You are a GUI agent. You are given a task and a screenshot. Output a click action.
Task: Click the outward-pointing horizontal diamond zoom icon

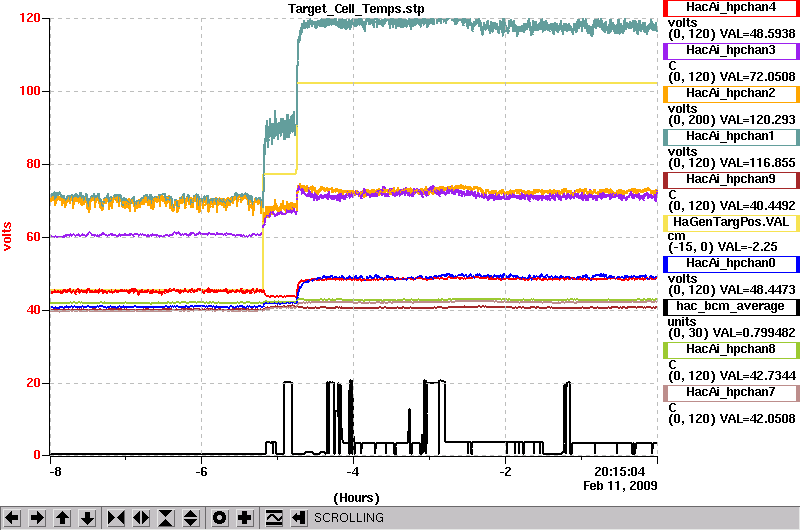141,518
